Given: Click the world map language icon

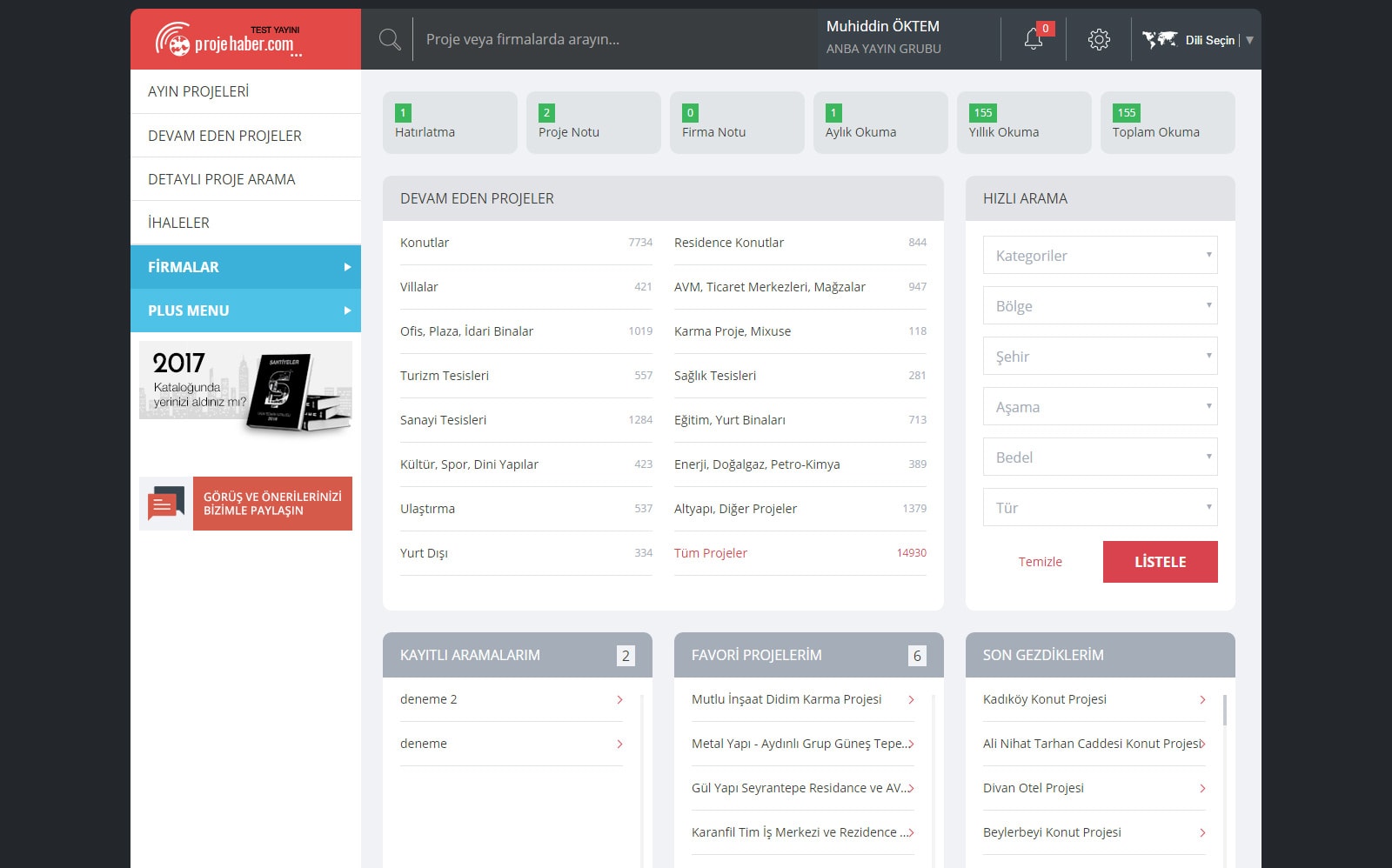Looking at the screenshot, I should pos(1159,39).
